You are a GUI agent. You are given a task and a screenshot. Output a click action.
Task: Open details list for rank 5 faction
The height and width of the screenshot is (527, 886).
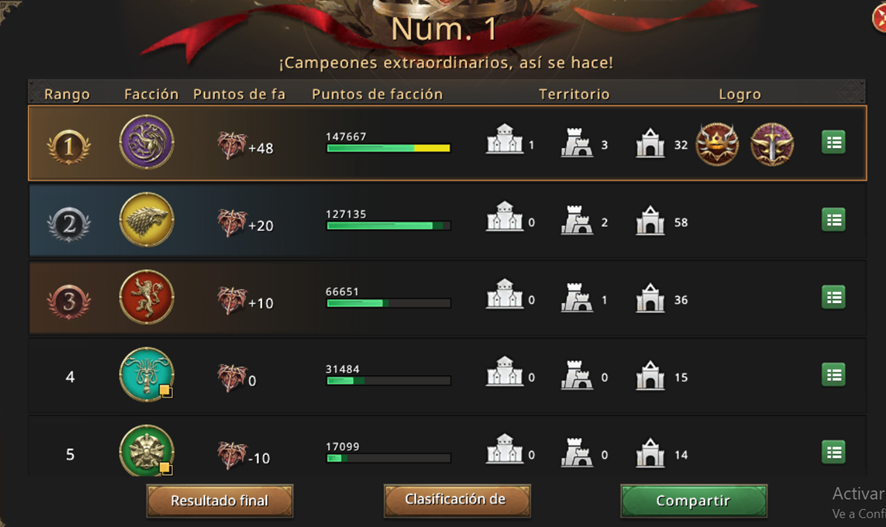[x=833, y=452]
